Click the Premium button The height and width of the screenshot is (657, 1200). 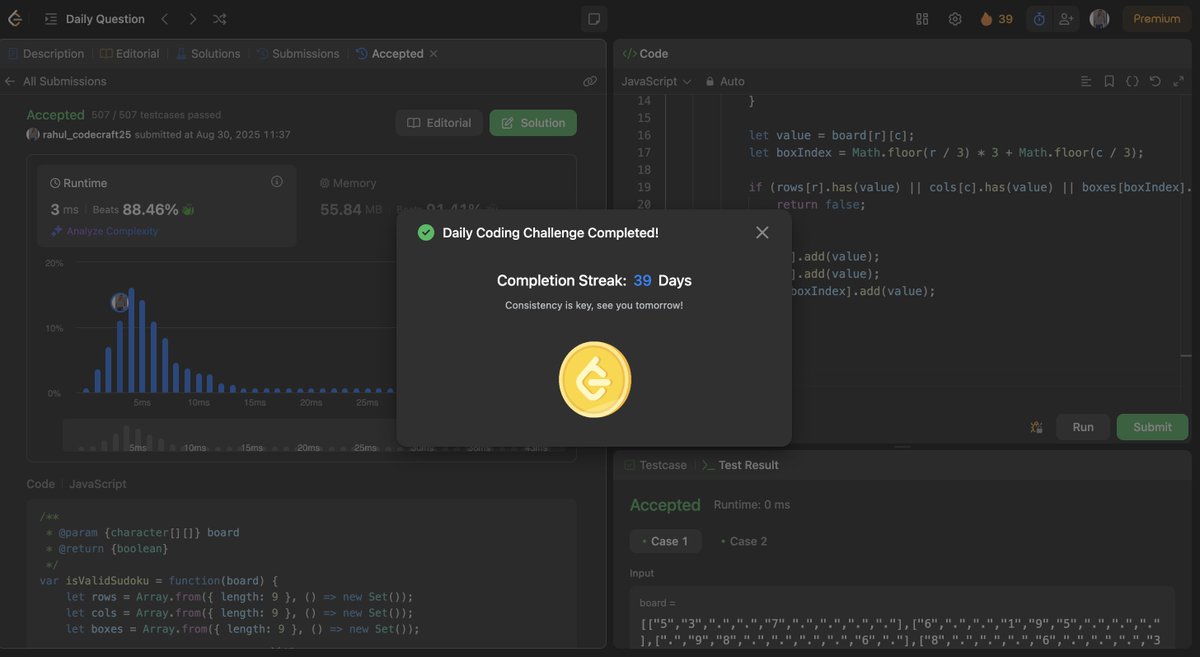(x=1156, y=19)
